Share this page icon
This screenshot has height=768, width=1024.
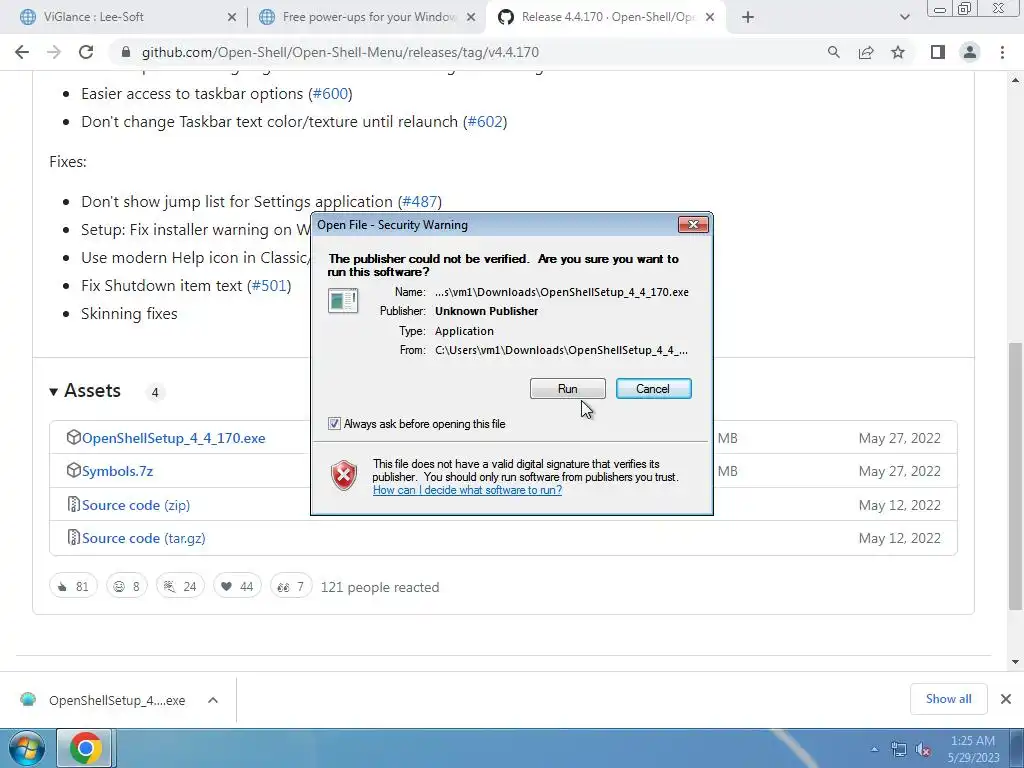pyautogui.click(x=866, y=52)
